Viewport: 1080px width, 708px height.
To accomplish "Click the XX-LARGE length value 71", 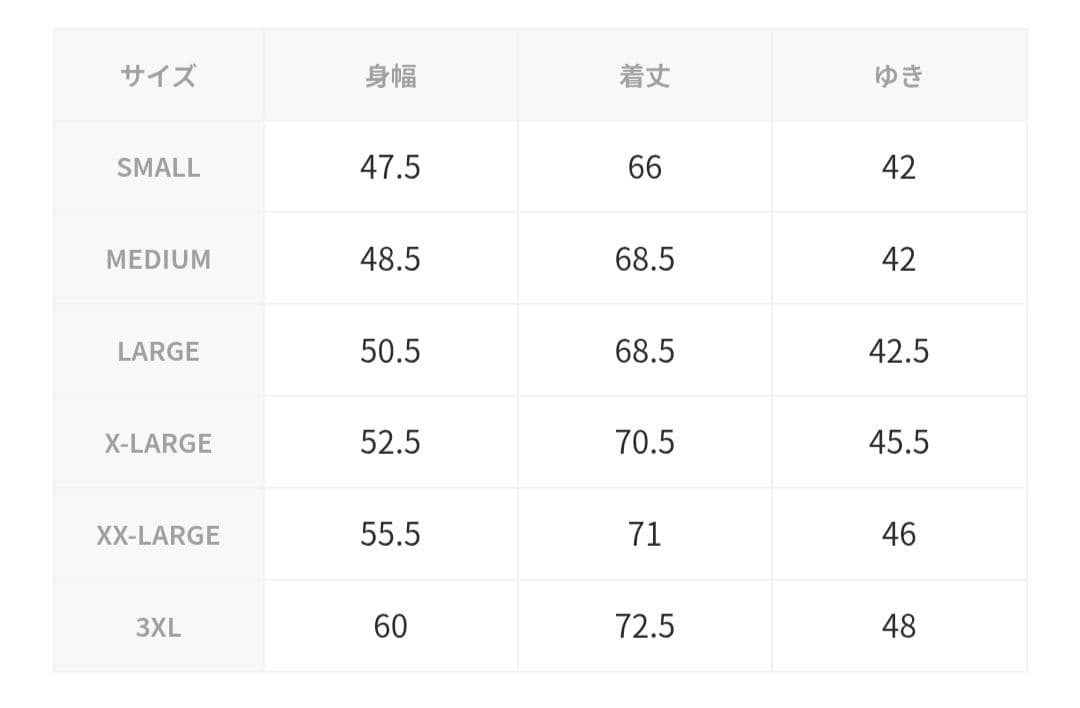I will (644, 535).
